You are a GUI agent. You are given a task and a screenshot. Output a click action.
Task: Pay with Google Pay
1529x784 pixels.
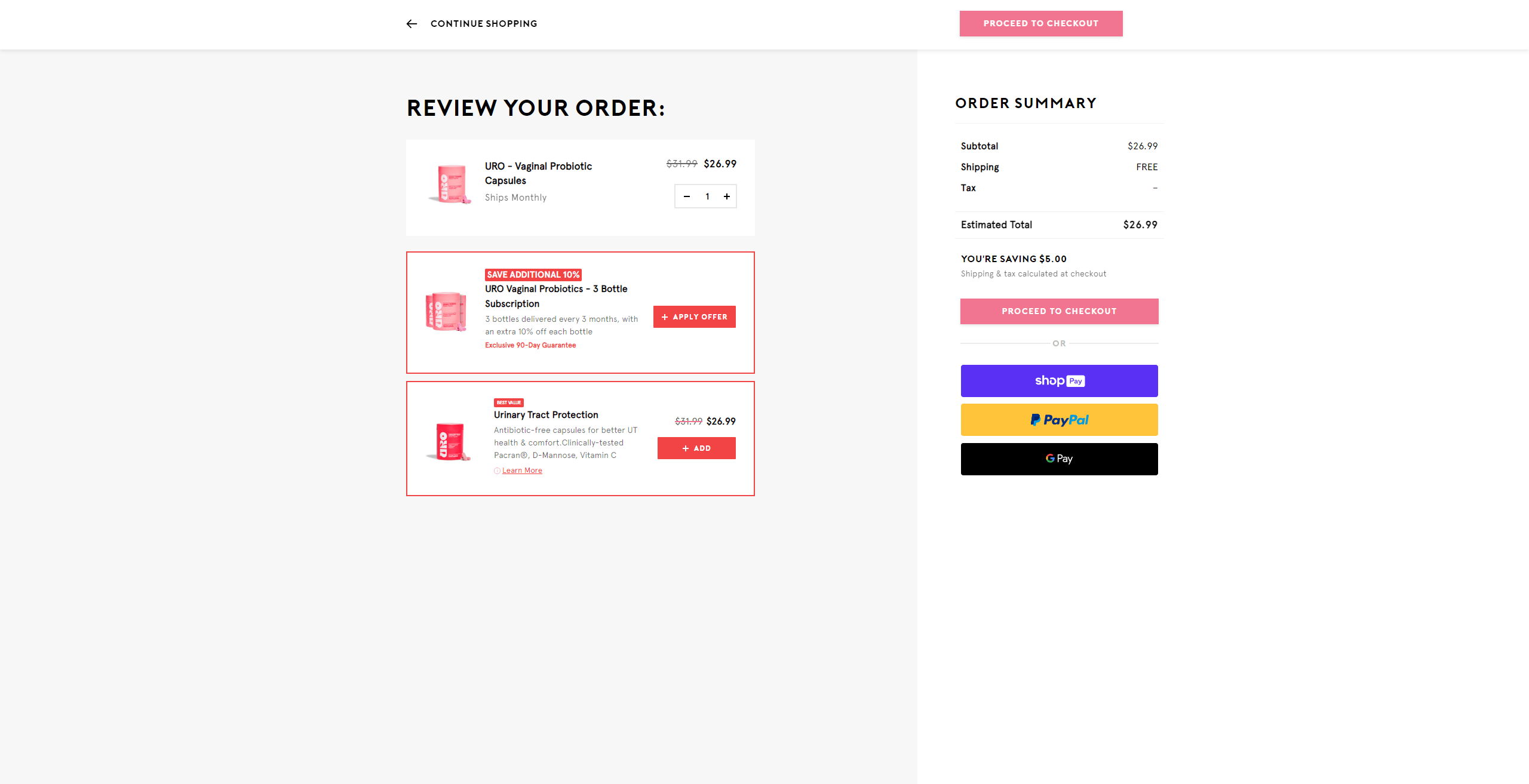1059,459
